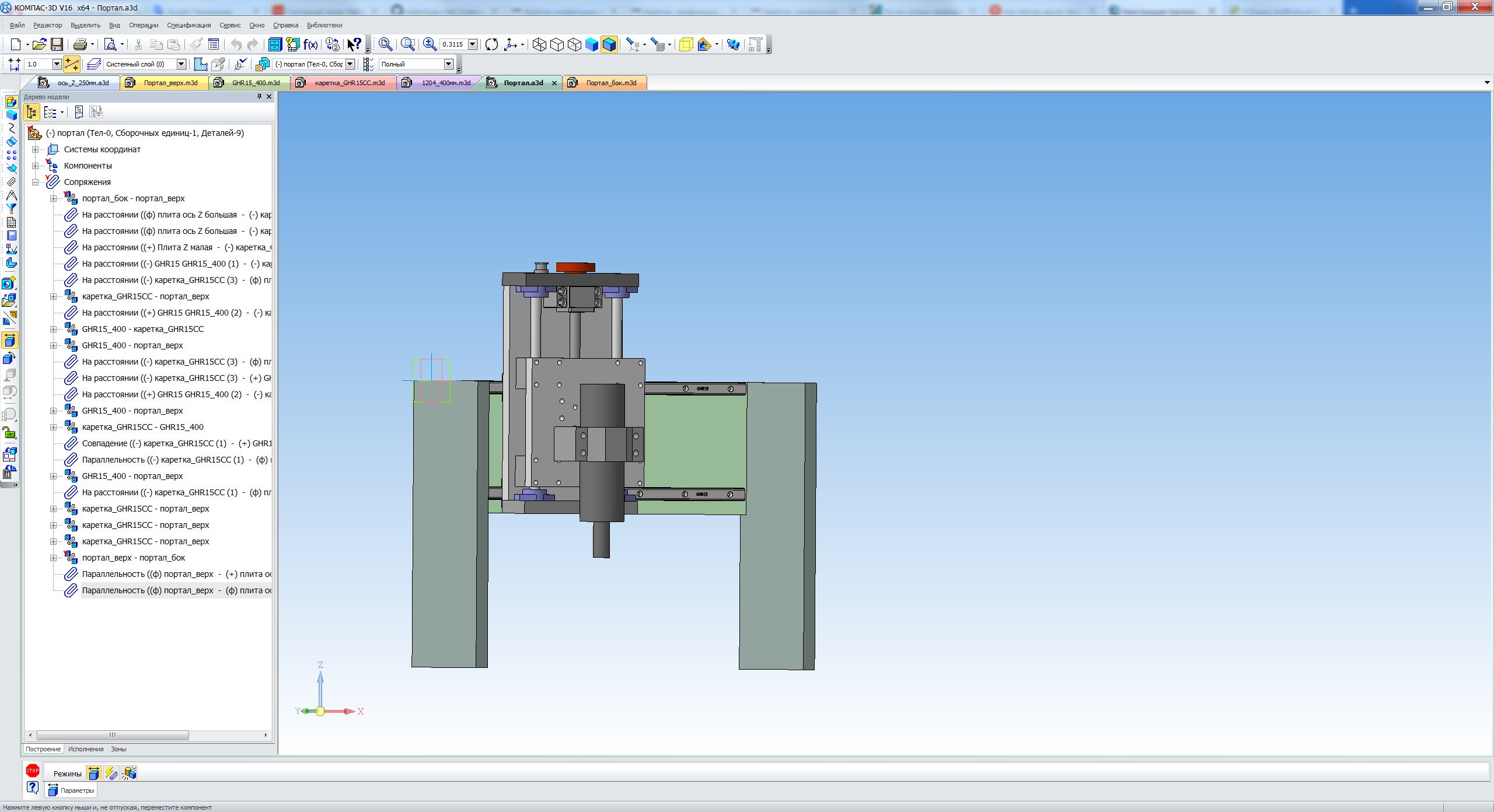Pin the Дерево модели panel
Image resolution: width=1494 pixels, height=812 pixels.
[259, 97]
